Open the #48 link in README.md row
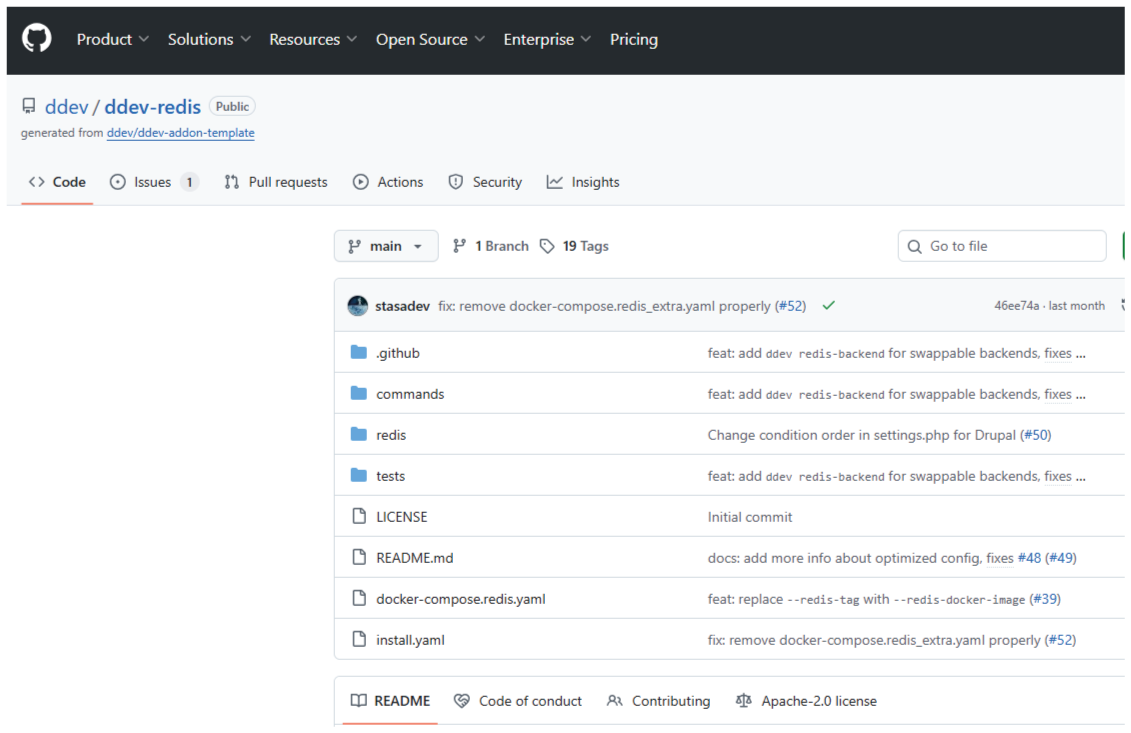The image size is (1131, 733). [1029, 558]
